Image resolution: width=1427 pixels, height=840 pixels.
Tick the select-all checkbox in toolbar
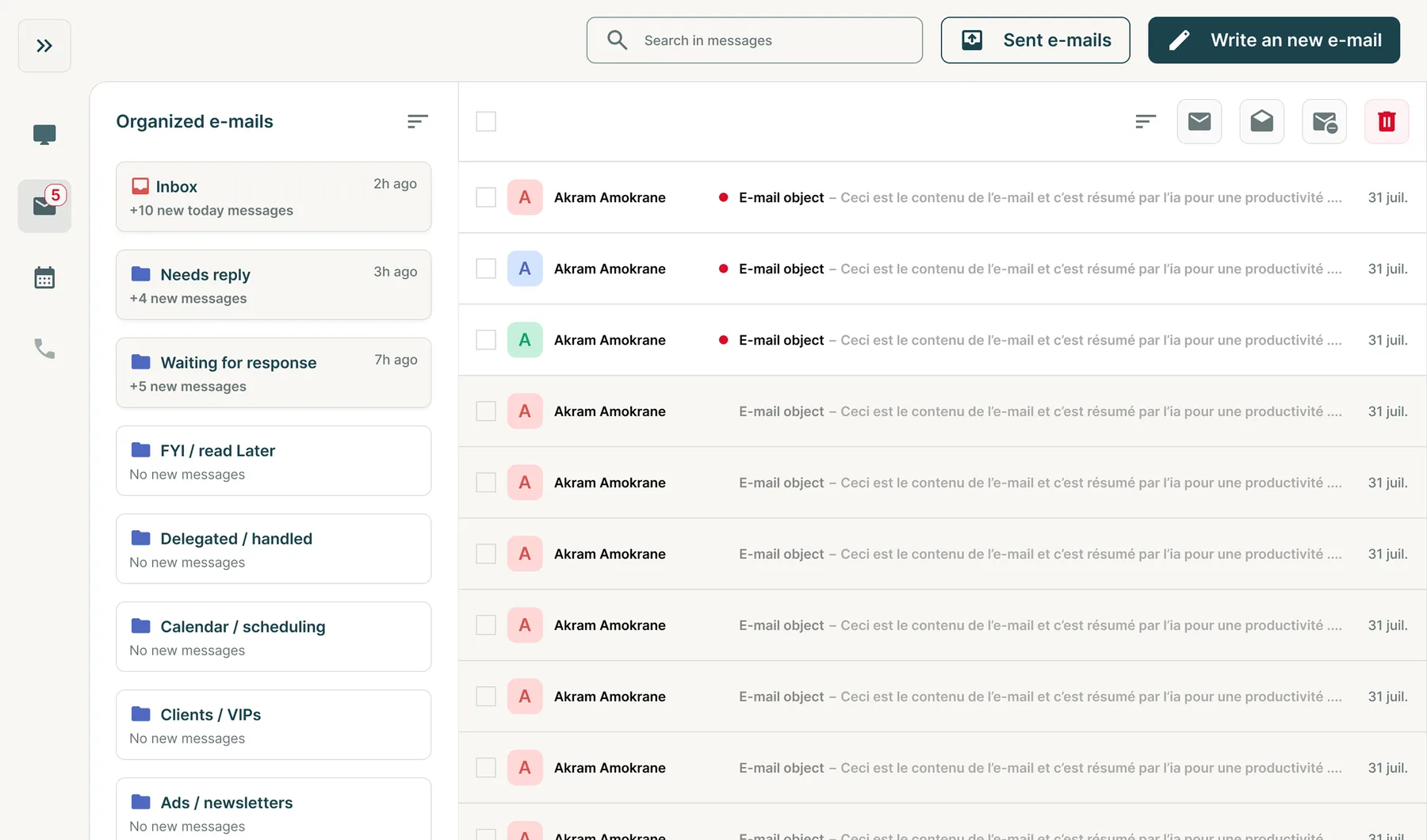tap(486, 121)
